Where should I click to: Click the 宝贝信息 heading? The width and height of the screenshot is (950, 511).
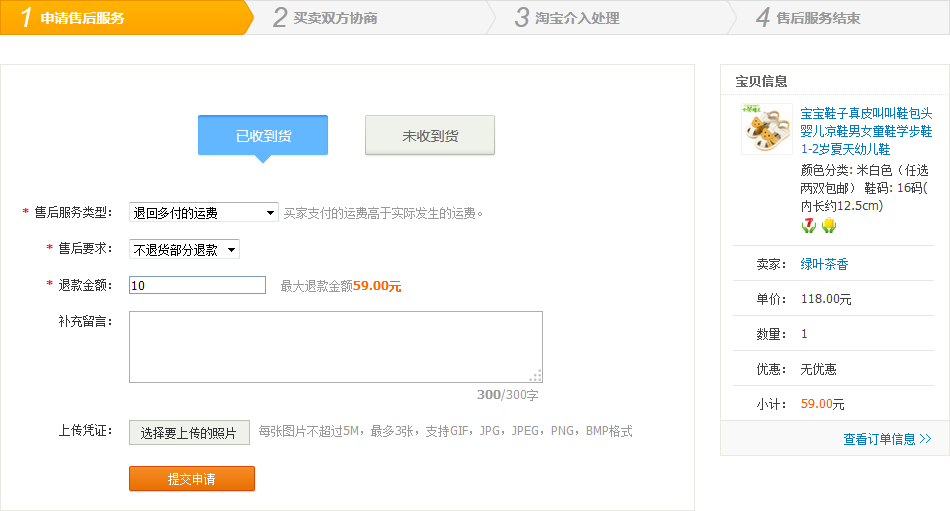[x=761, y=81]
